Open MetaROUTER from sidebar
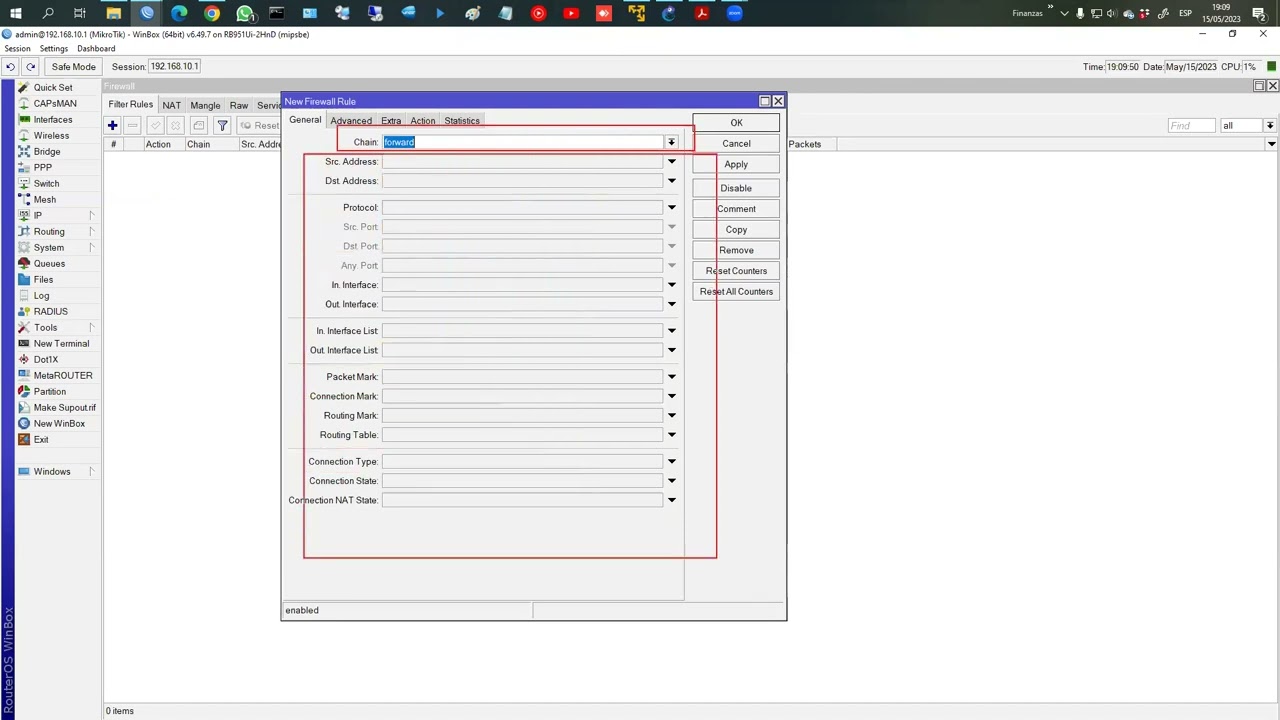The image size is (1280, 720). [x=63, y=375]
